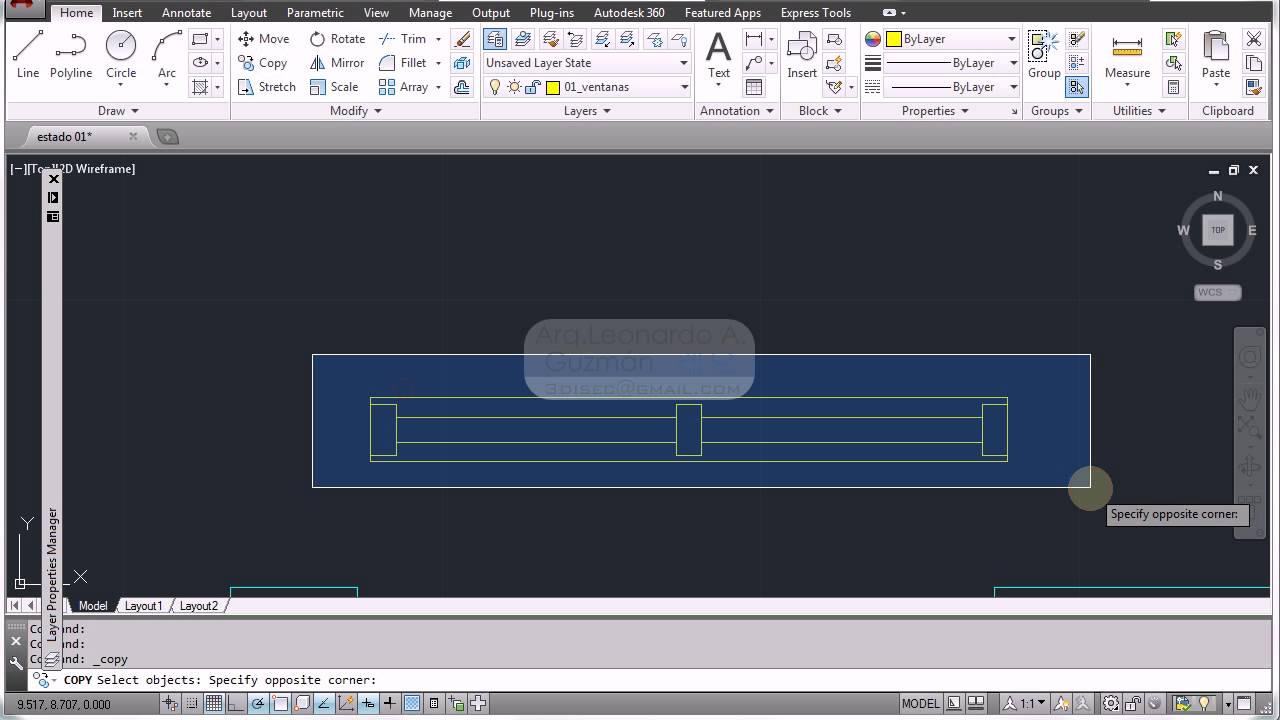Click the WCS button under ViewCube

click(1217, 292)
